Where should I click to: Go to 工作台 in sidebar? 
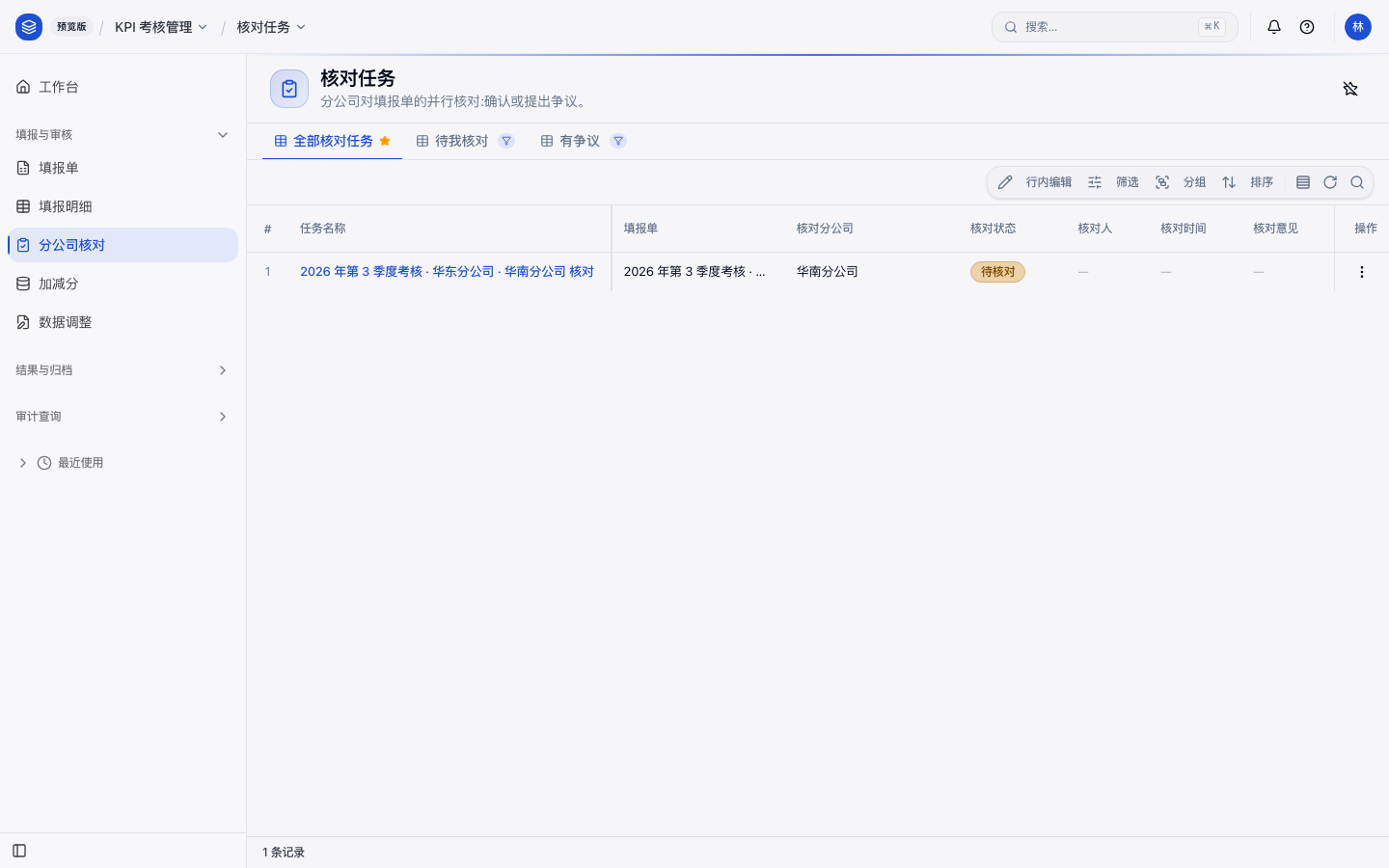tap(123, 87)
